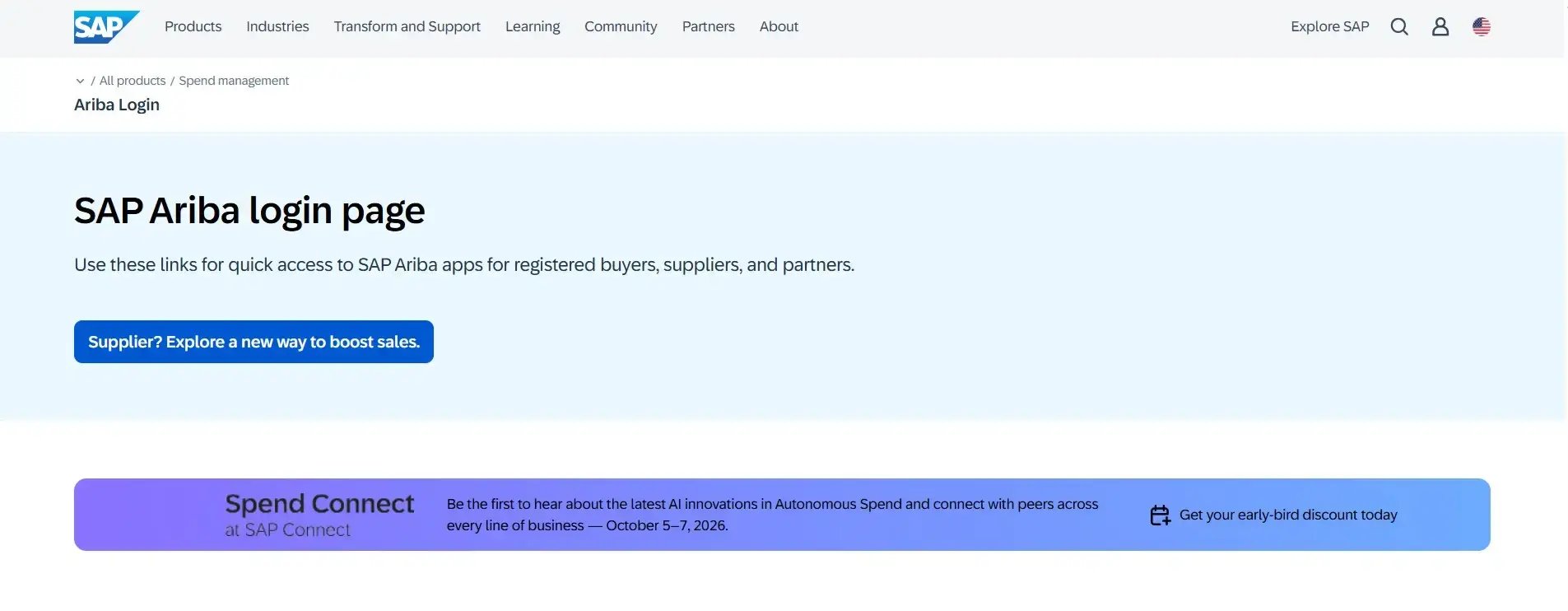Image resolution: width=1568 pixels, height=611 pixels.
Task: Click the Spend Connect banner title
Action: pyautogui.click(x=319, y=503)
